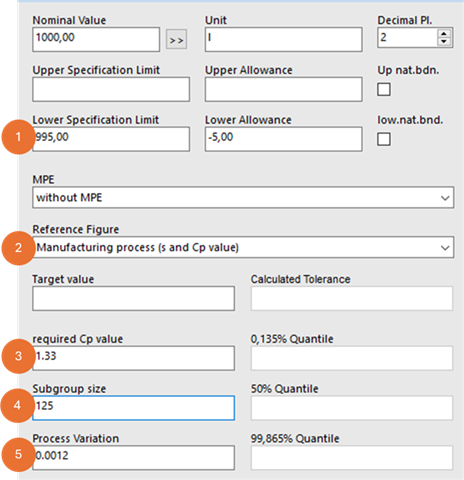Increase Decimal Pl. with the up arrow
Viewport: 464px width, 480px height.
pyautogui.click(x=444, y=34)
